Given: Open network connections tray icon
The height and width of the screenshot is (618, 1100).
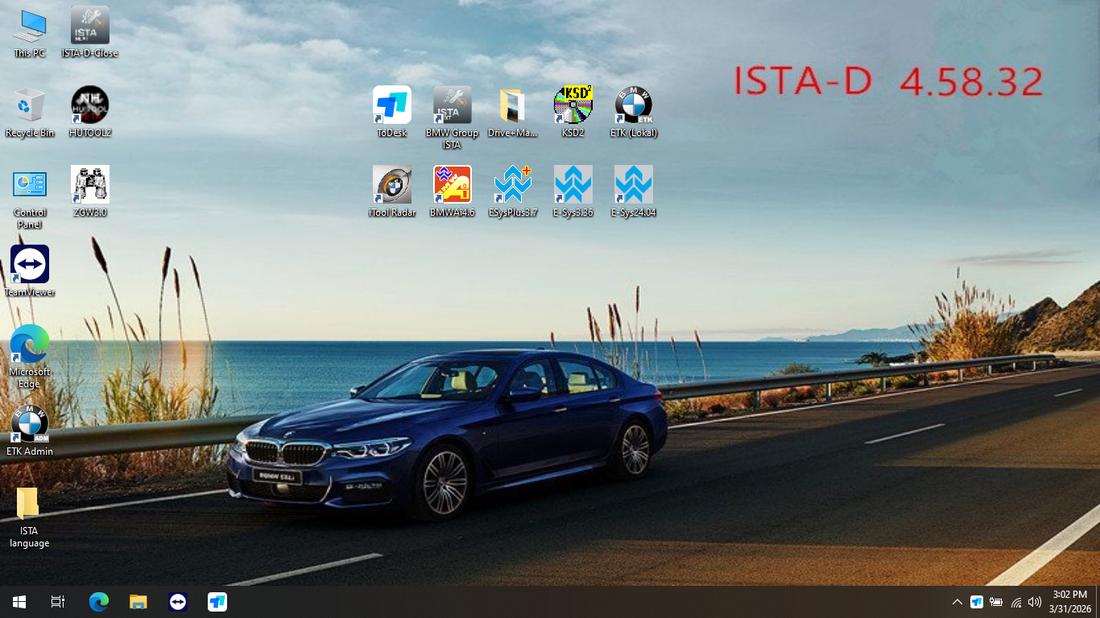Looking at the screenshot, I should click(1016, 602).
